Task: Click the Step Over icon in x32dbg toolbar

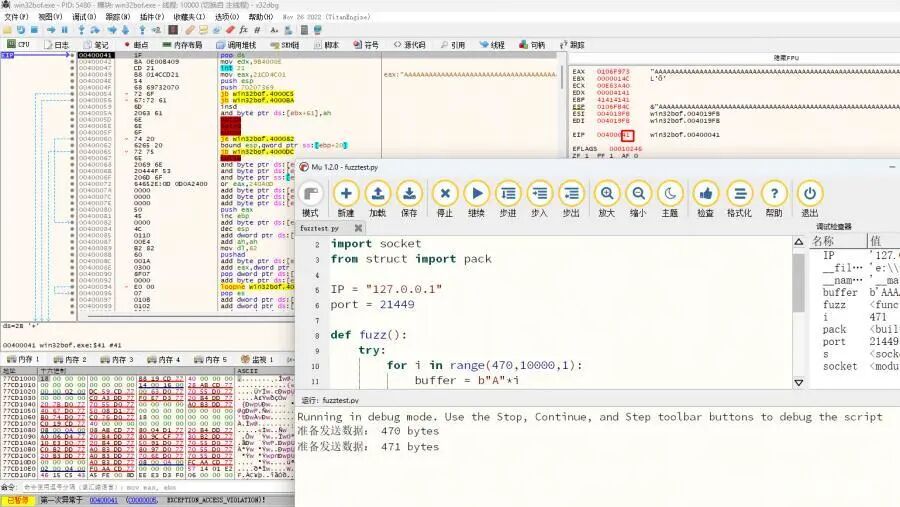Action: pyautogui.click(x=95, y=30)
